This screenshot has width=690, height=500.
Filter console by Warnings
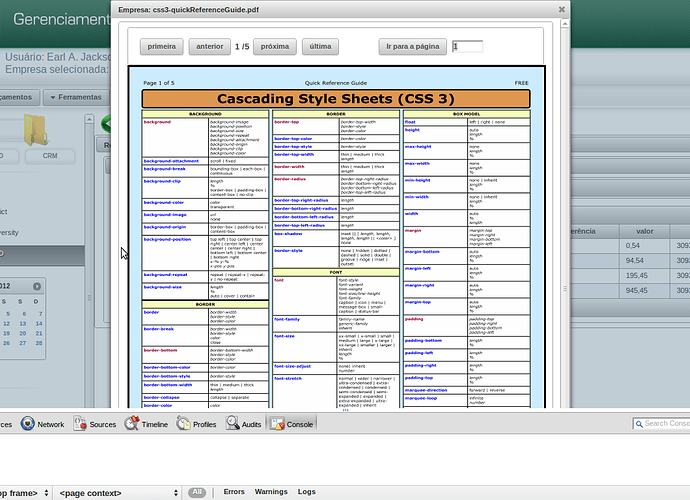pos(270,492)
